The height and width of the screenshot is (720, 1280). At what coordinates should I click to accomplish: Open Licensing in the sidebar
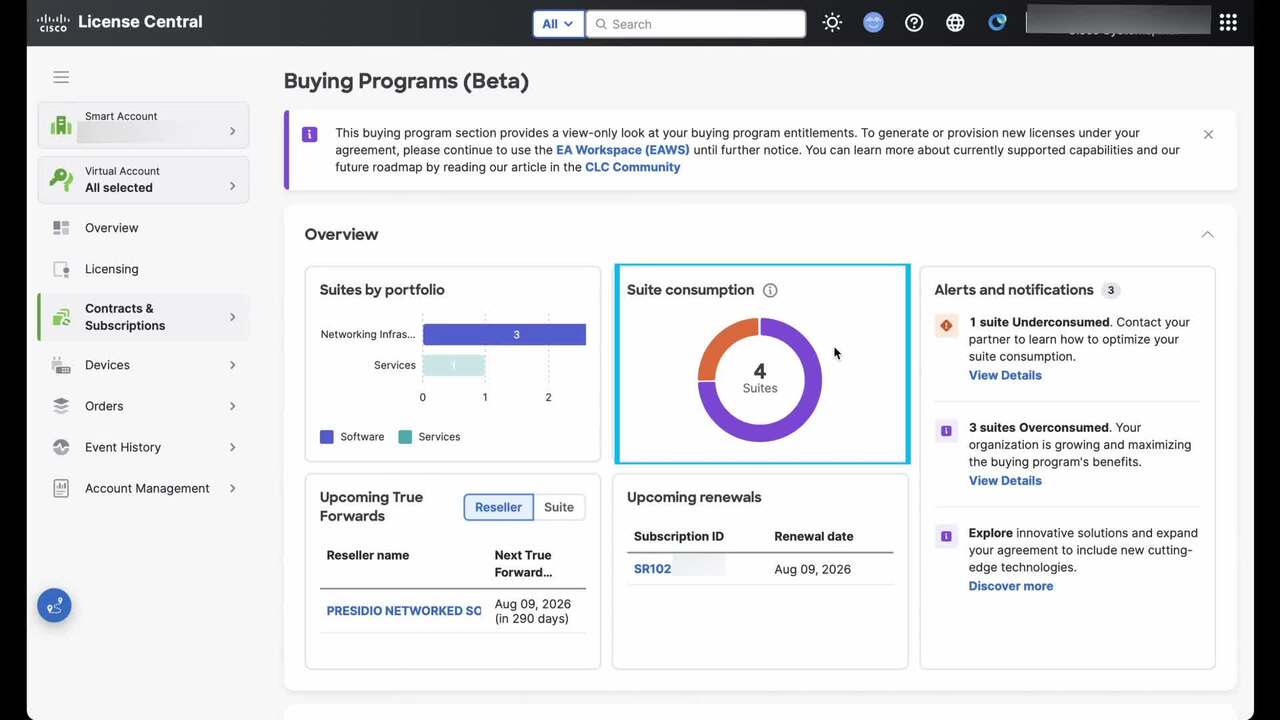112,269
